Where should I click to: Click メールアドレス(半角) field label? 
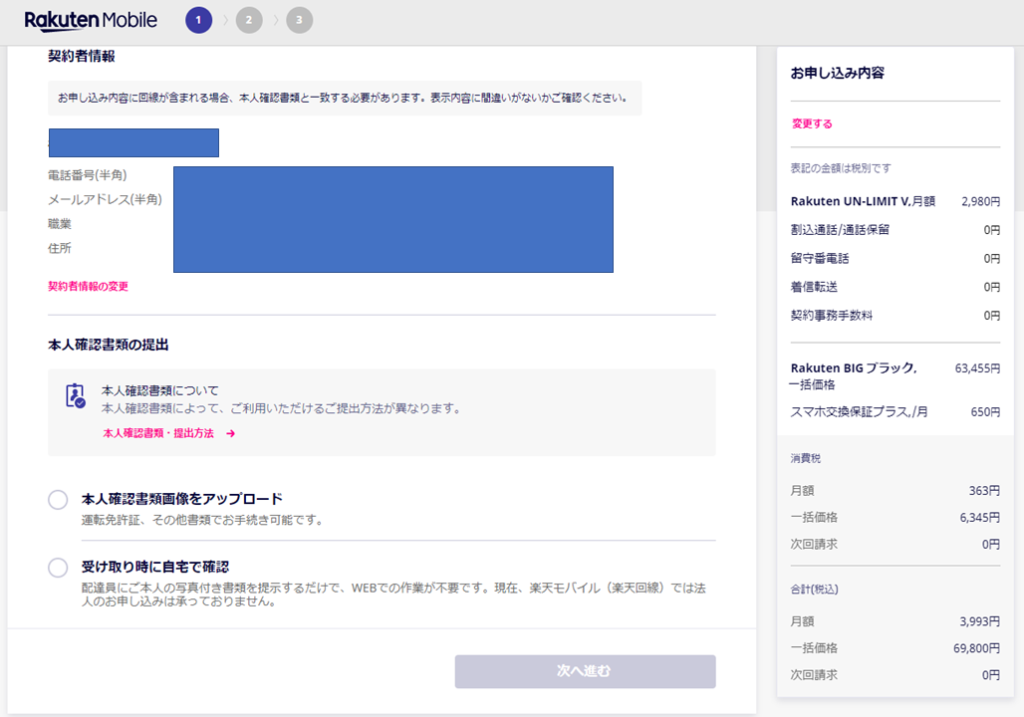click(x=105, y=199)
